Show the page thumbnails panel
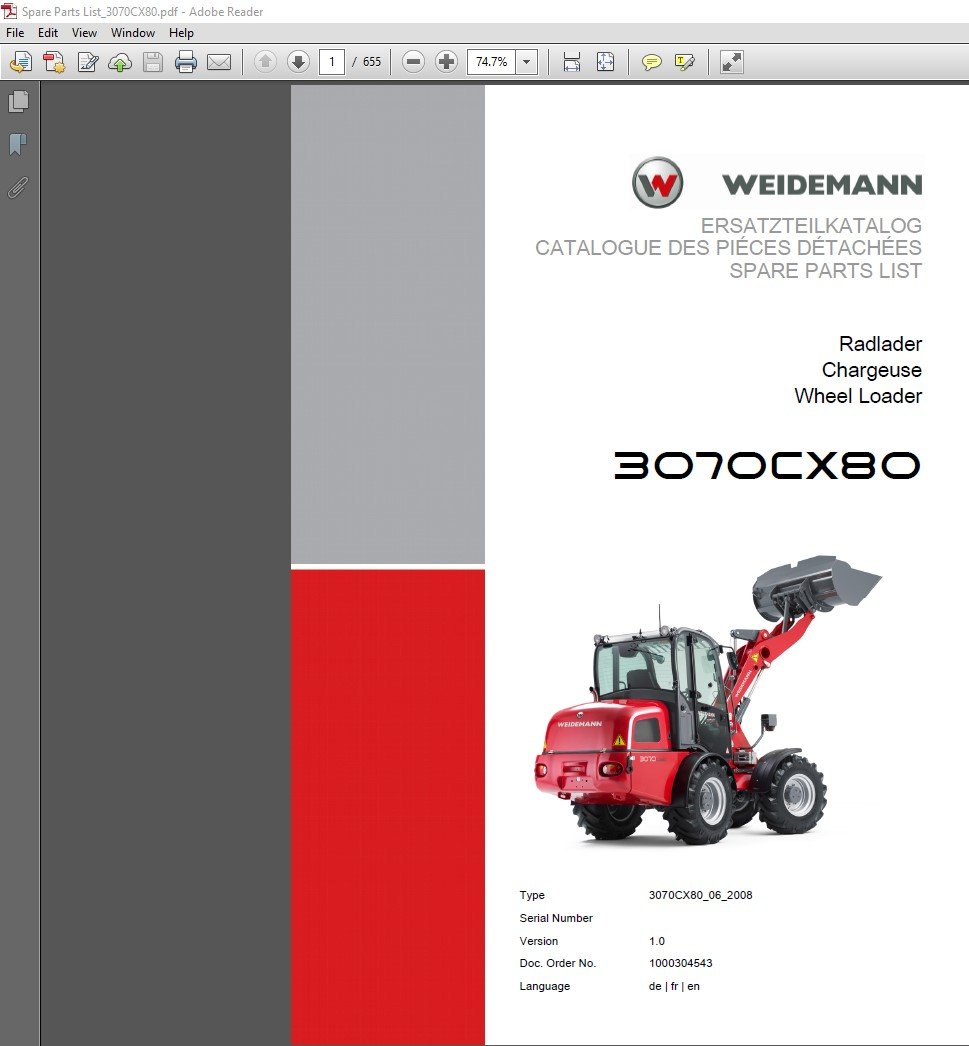This screenshot has height=1046, width=969. coord(18,102)
